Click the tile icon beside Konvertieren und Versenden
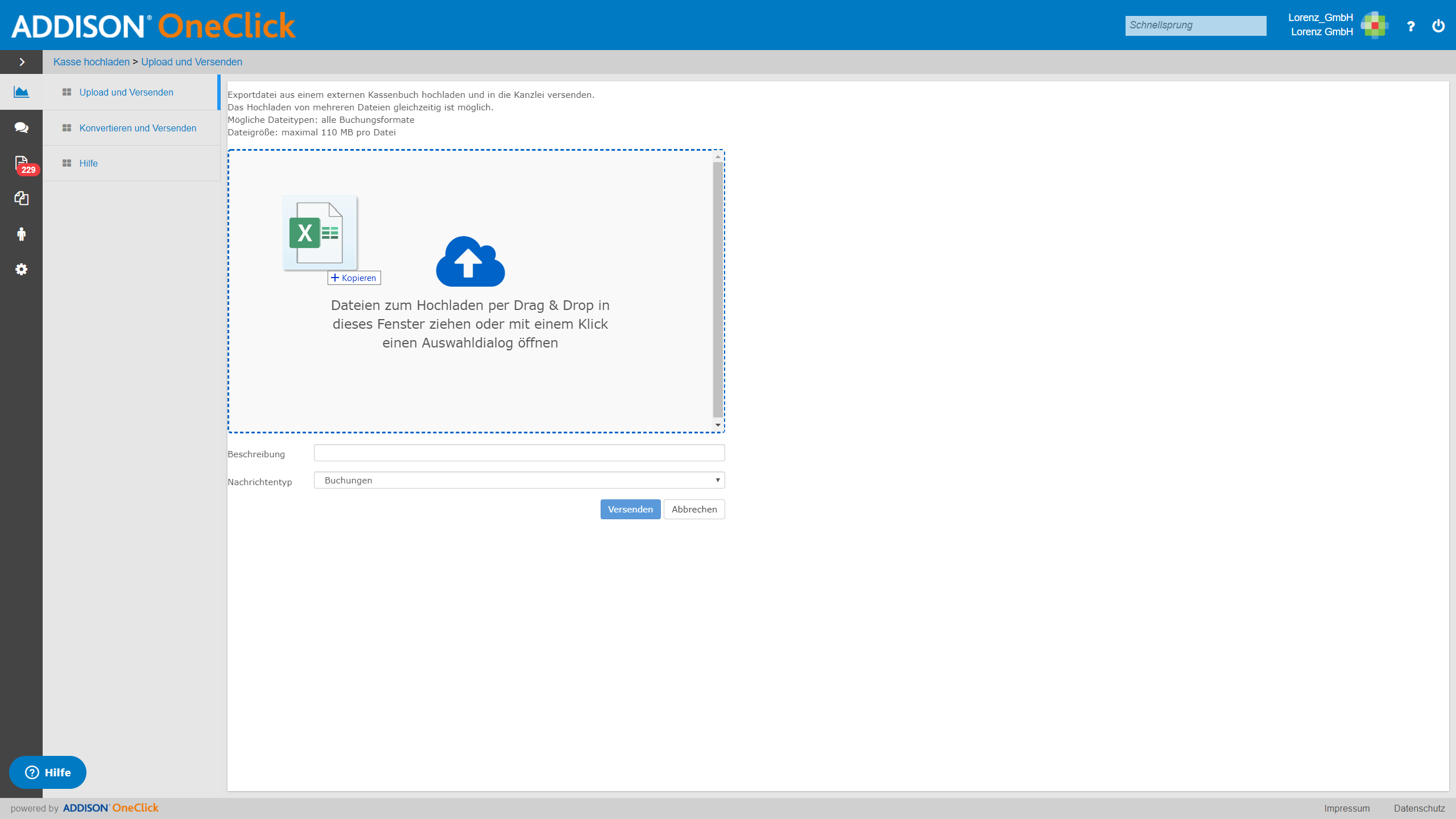1456x819 pixels. (x=67, y=128)
